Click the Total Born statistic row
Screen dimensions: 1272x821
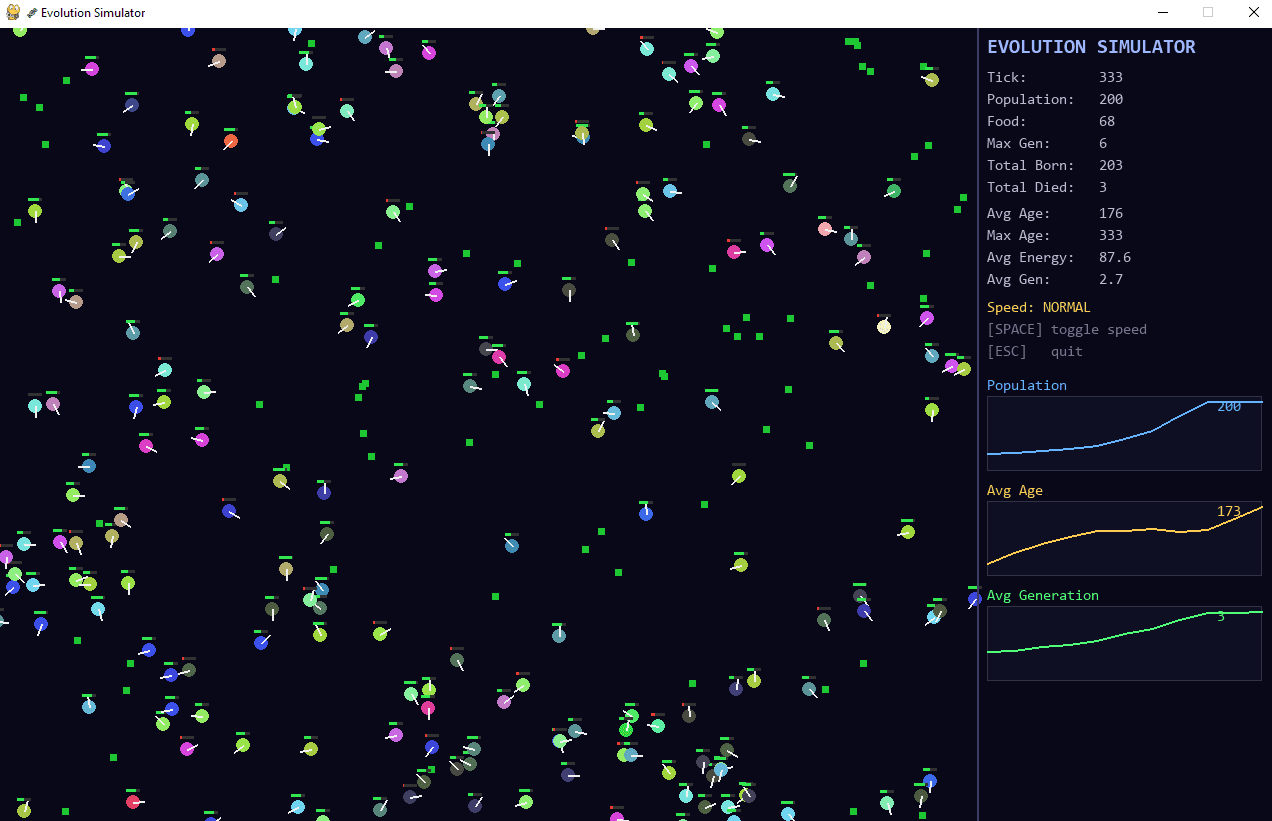[1054, 165]
